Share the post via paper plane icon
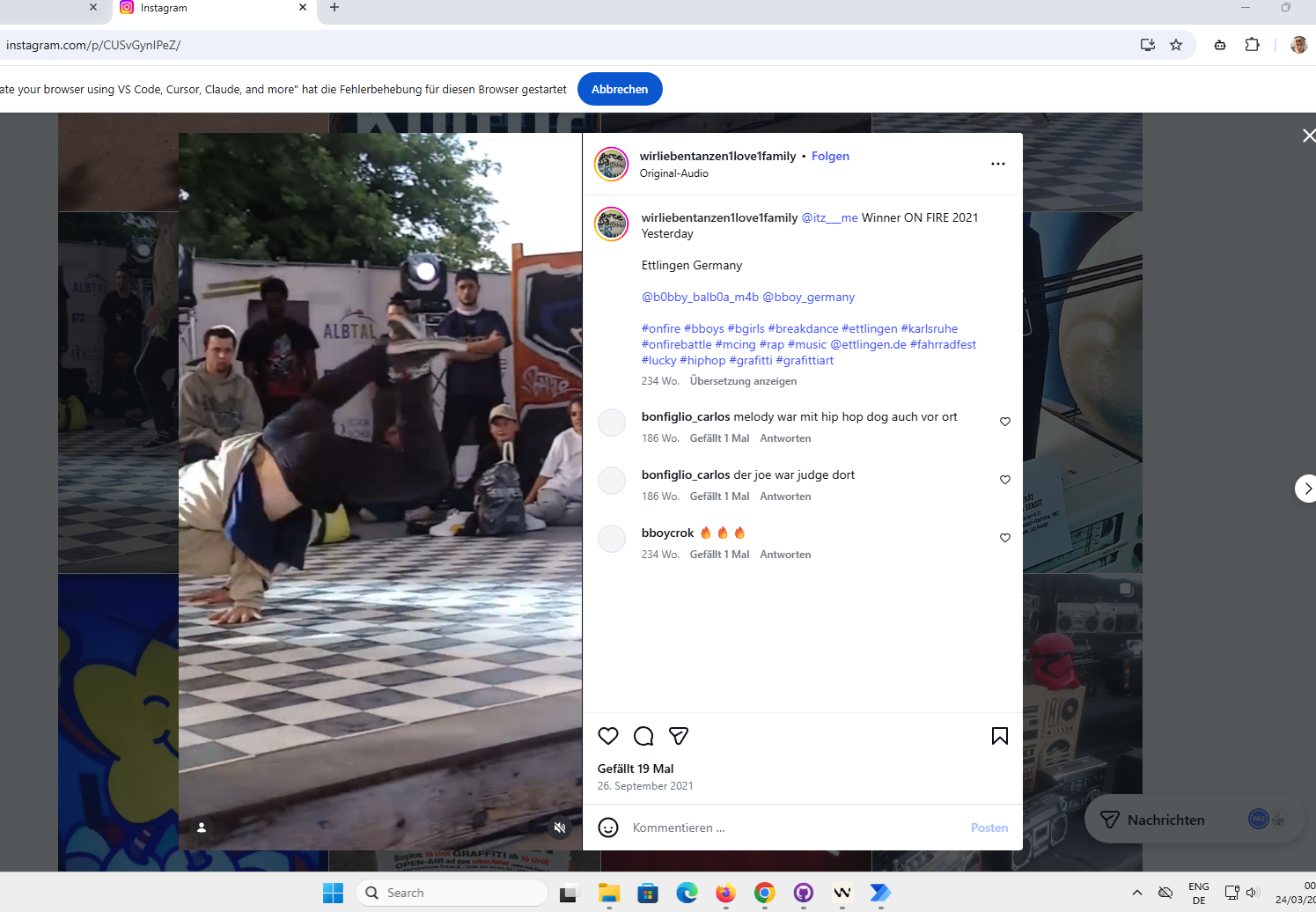 click(679, 736)
